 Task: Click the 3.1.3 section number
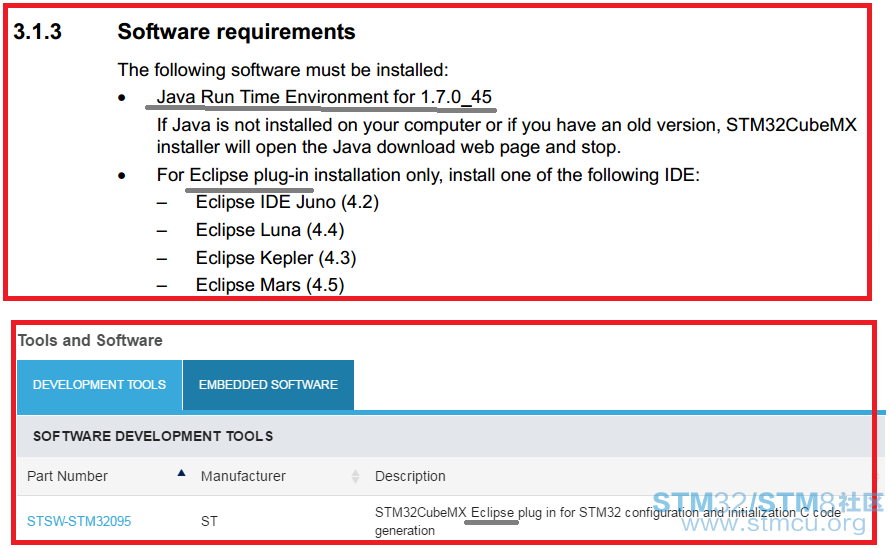pyautogui.click(x=37, y=32)
